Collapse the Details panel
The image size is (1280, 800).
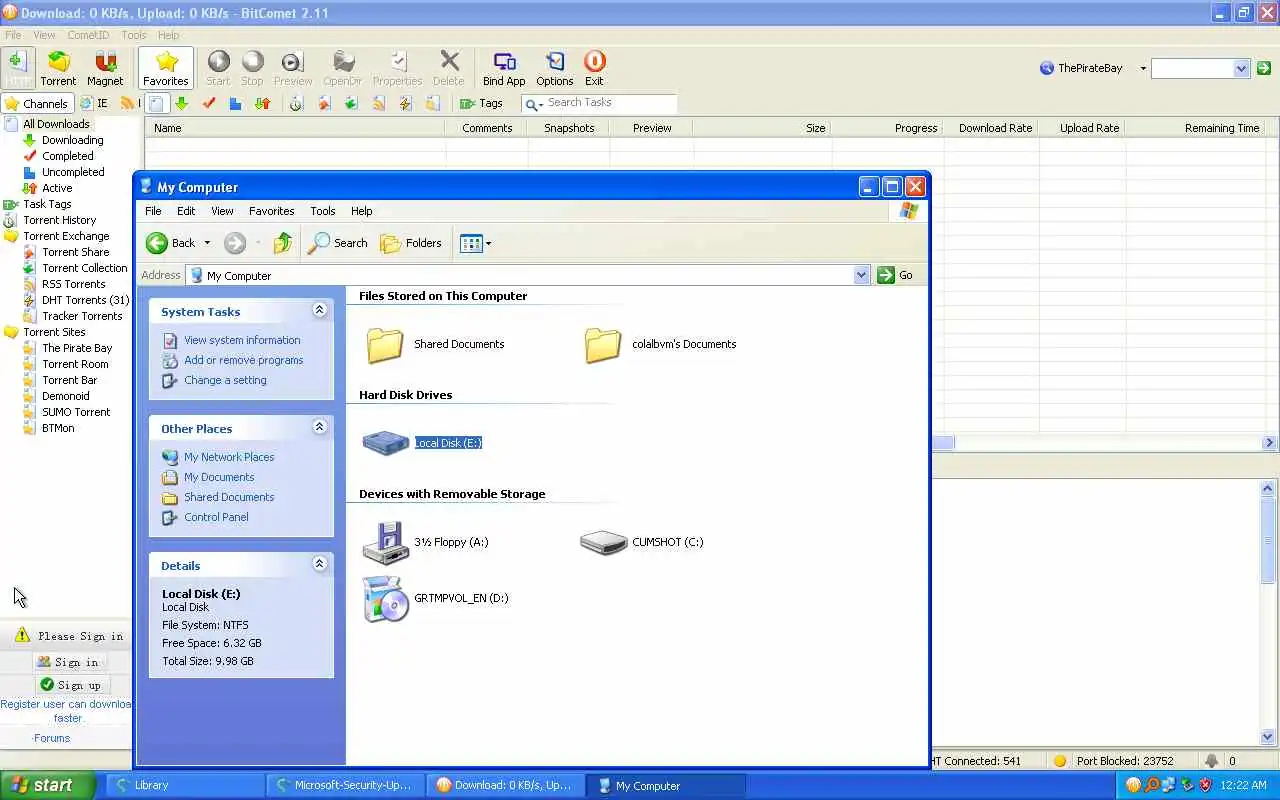point(320,564)
